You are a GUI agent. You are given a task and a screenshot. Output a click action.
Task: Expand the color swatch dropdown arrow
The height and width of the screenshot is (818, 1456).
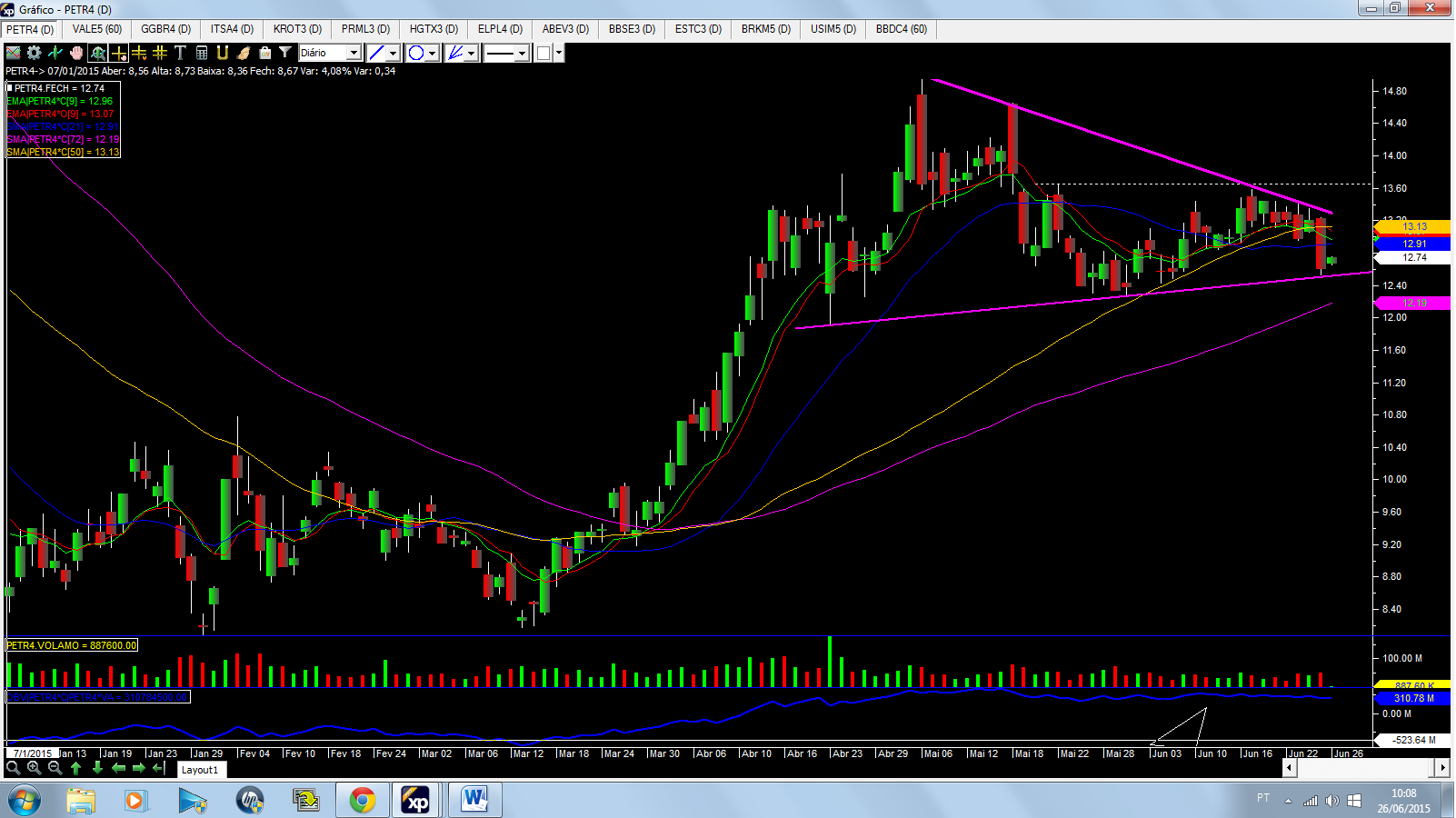[x=559, y=53]
